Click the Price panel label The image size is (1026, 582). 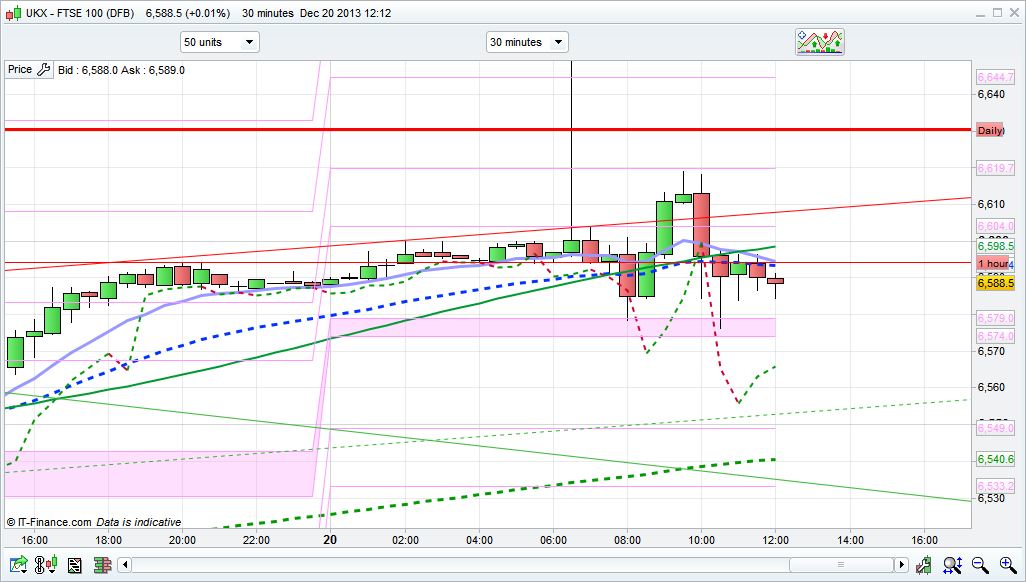coord(20,70)
